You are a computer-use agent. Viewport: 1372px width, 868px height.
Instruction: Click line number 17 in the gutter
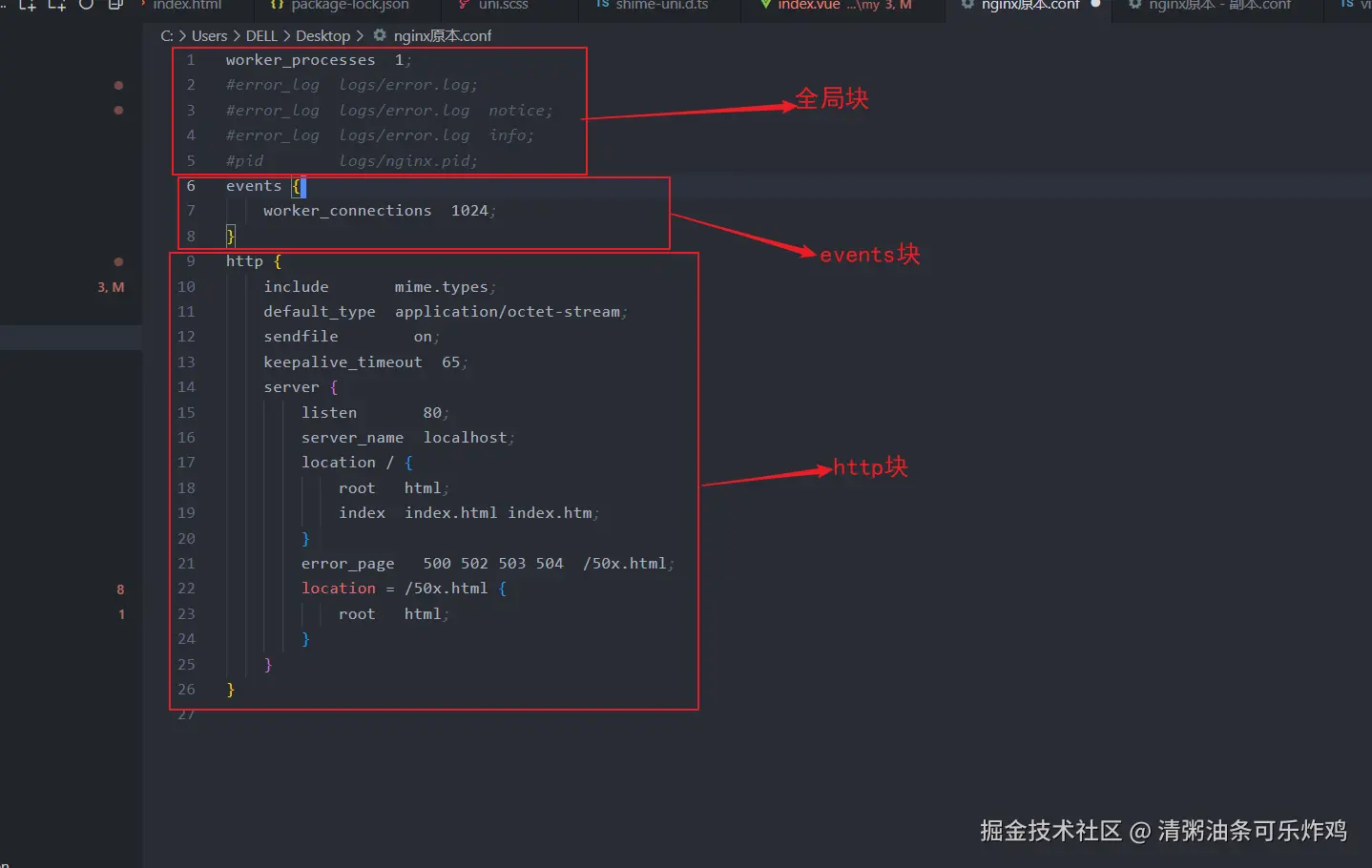186,463
